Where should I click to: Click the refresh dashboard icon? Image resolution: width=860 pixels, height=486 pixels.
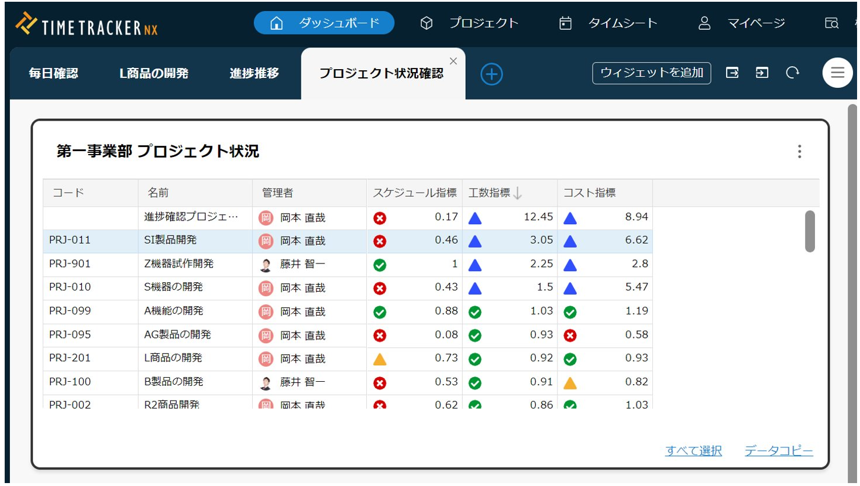click(x=792, y=73)
